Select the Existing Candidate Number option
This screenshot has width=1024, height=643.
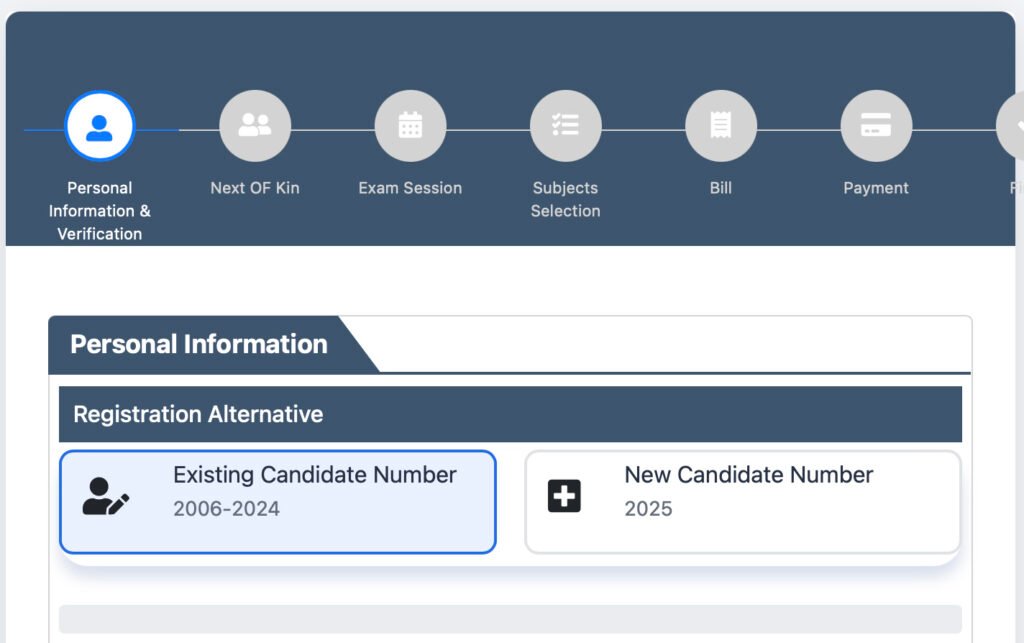coord(314,475)
